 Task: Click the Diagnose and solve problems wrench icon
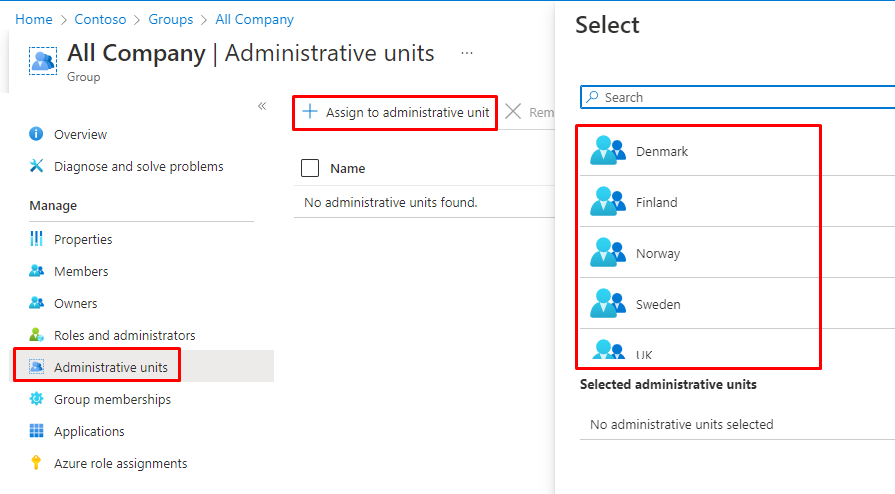click(37, 166)
